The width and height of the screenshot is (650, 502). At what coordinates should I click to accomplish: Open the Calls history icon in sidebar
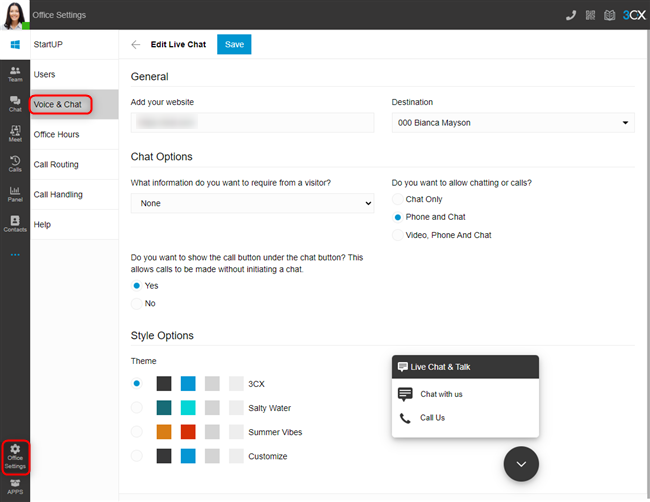15,163
